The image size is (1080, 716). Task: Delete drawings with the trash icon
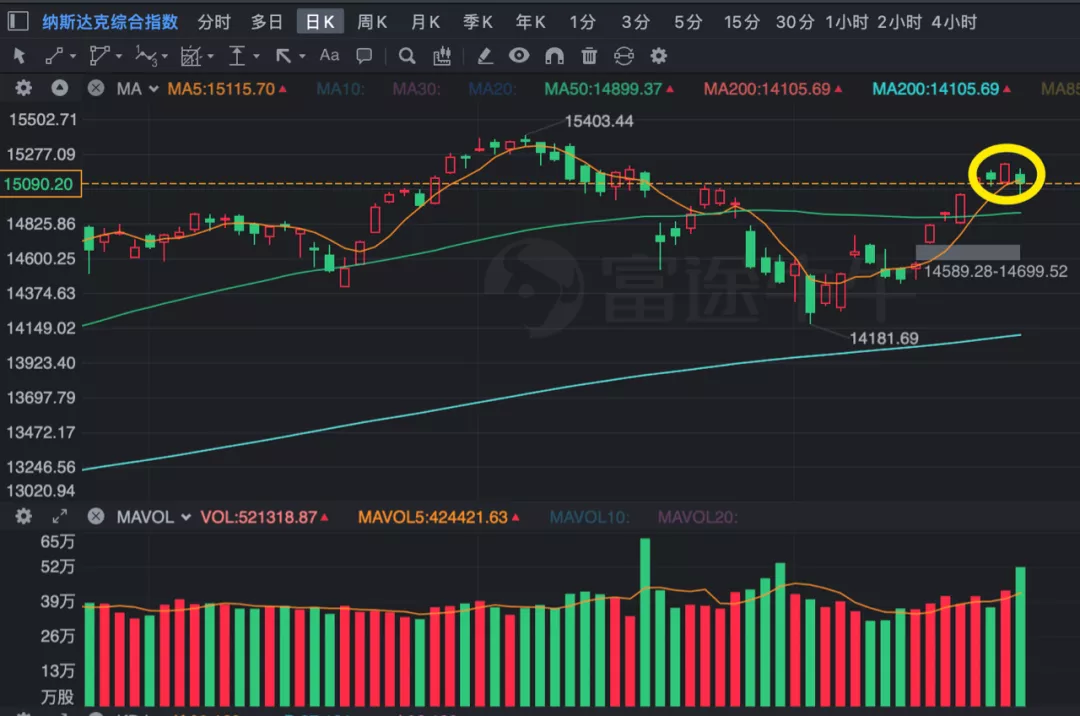pos(589,56)
